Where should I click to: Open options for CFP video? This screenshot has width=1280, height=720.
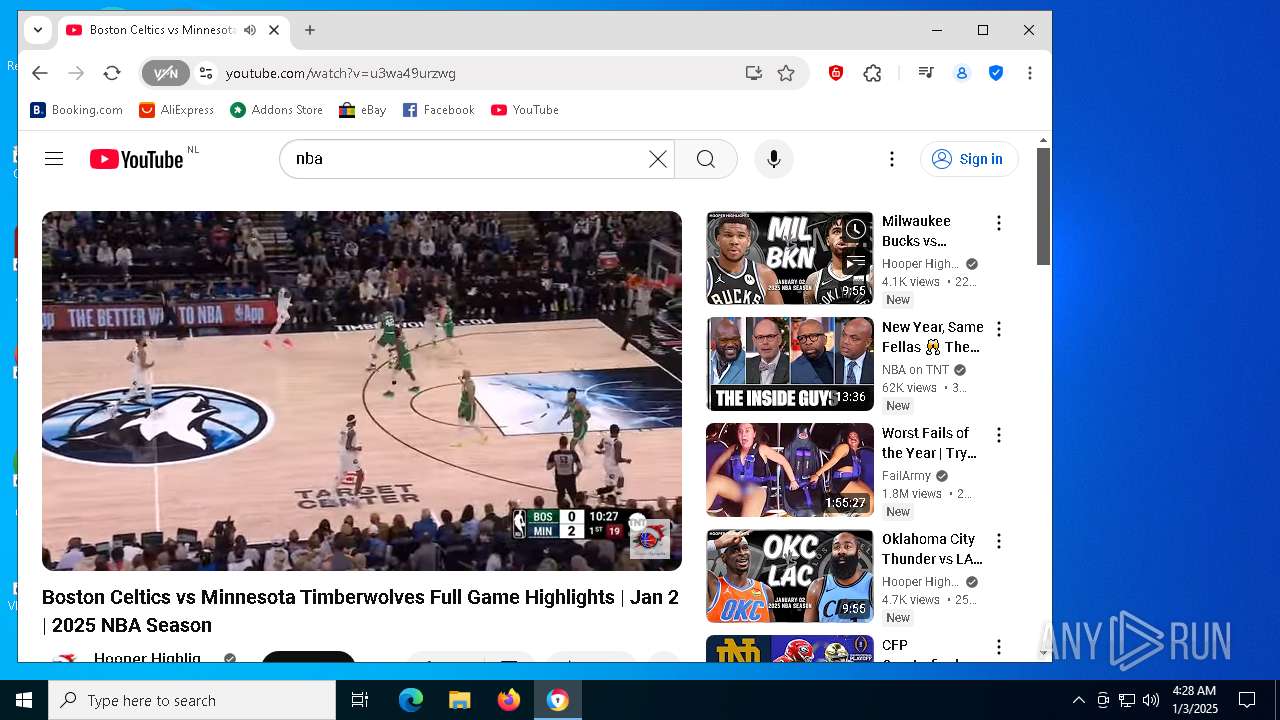click(x=998, y=647)
